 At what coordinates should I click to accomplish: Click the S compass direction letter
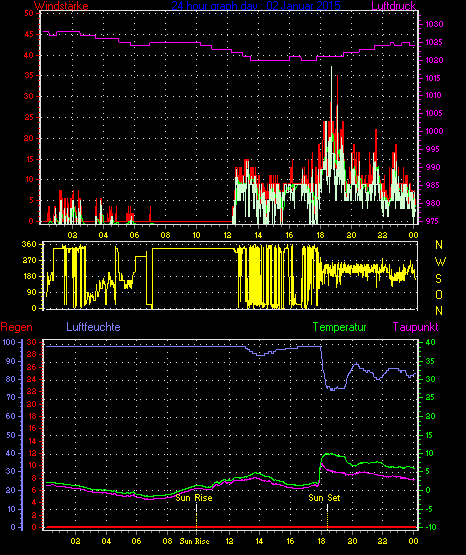438,279
